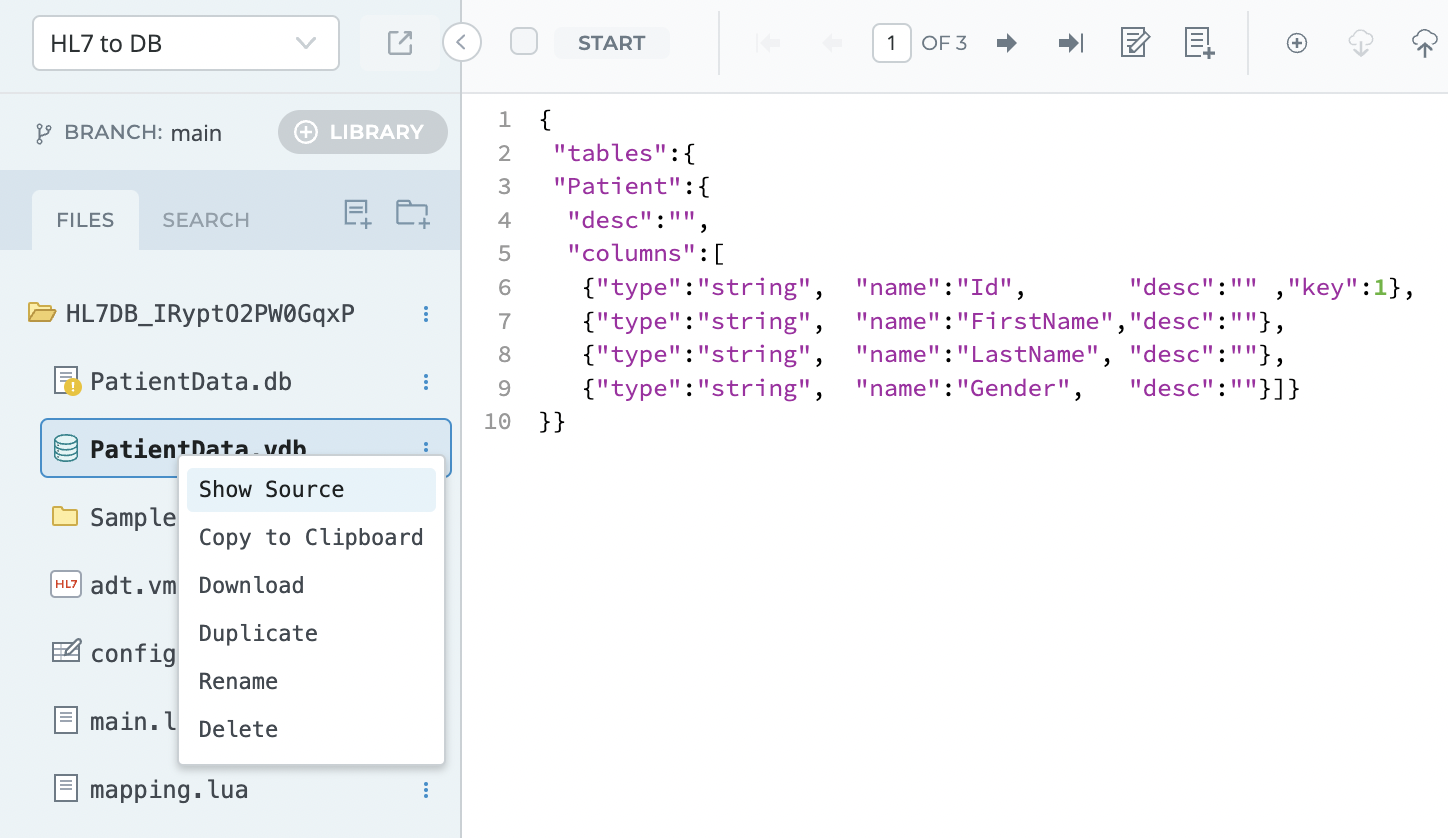Jump to the last sample message arrow
The image size is (1448, 838).
(x=1071, y=43)
